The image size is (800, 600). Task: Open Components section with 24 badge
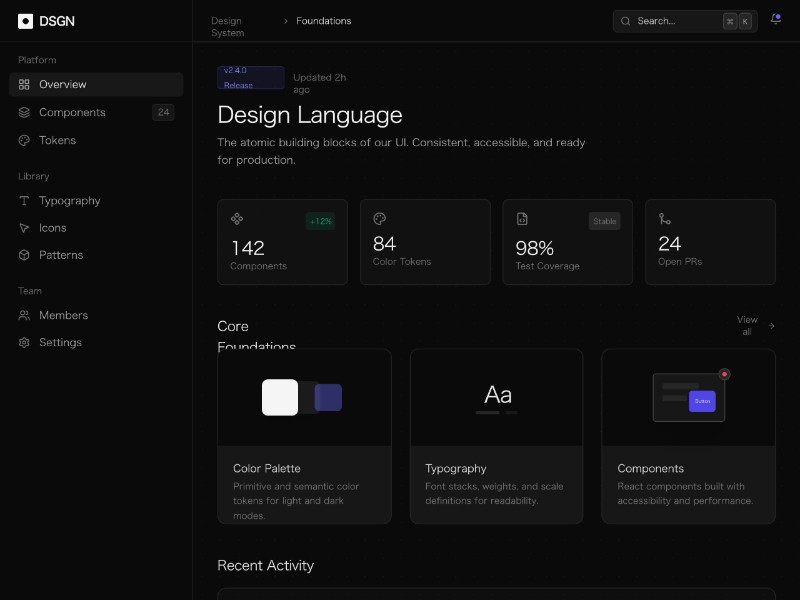pos(72,113)
